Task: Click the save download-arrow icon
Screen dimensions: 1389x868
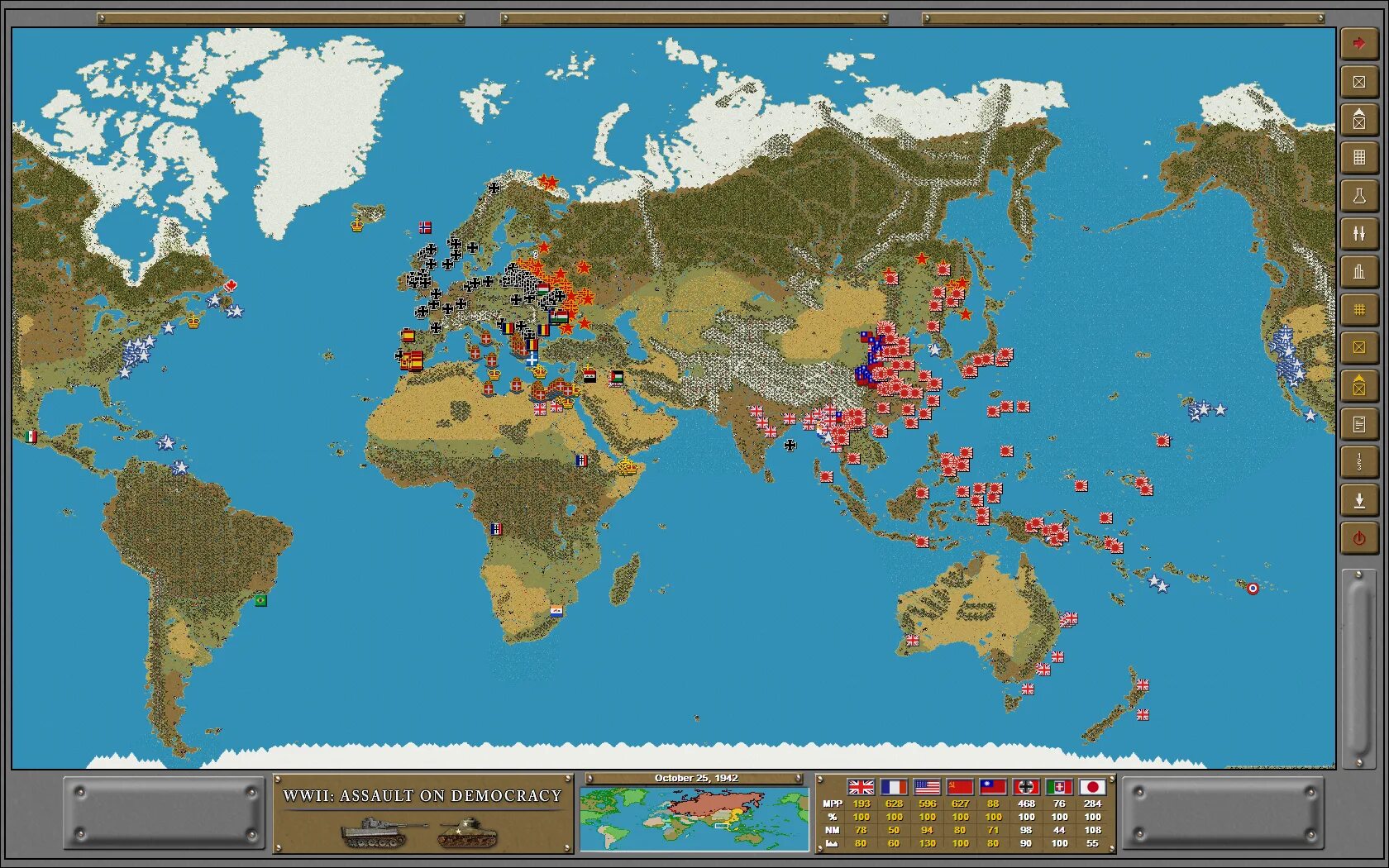Action: pyautogui.click(x=1358, y=500)
